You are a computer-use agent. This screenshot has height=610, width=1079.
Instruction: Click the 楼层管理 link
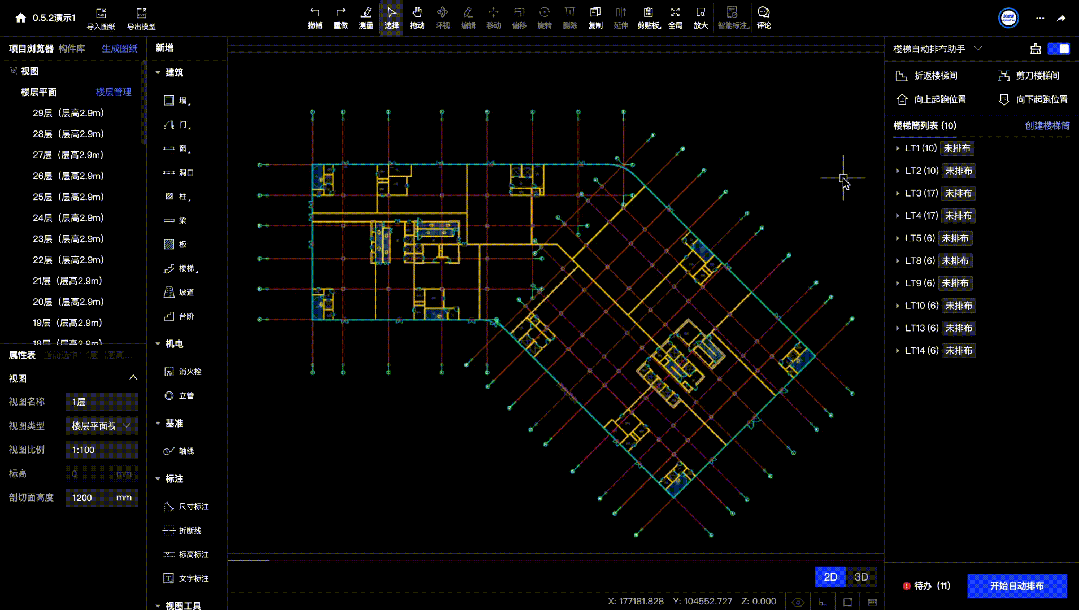pos(114,92)
